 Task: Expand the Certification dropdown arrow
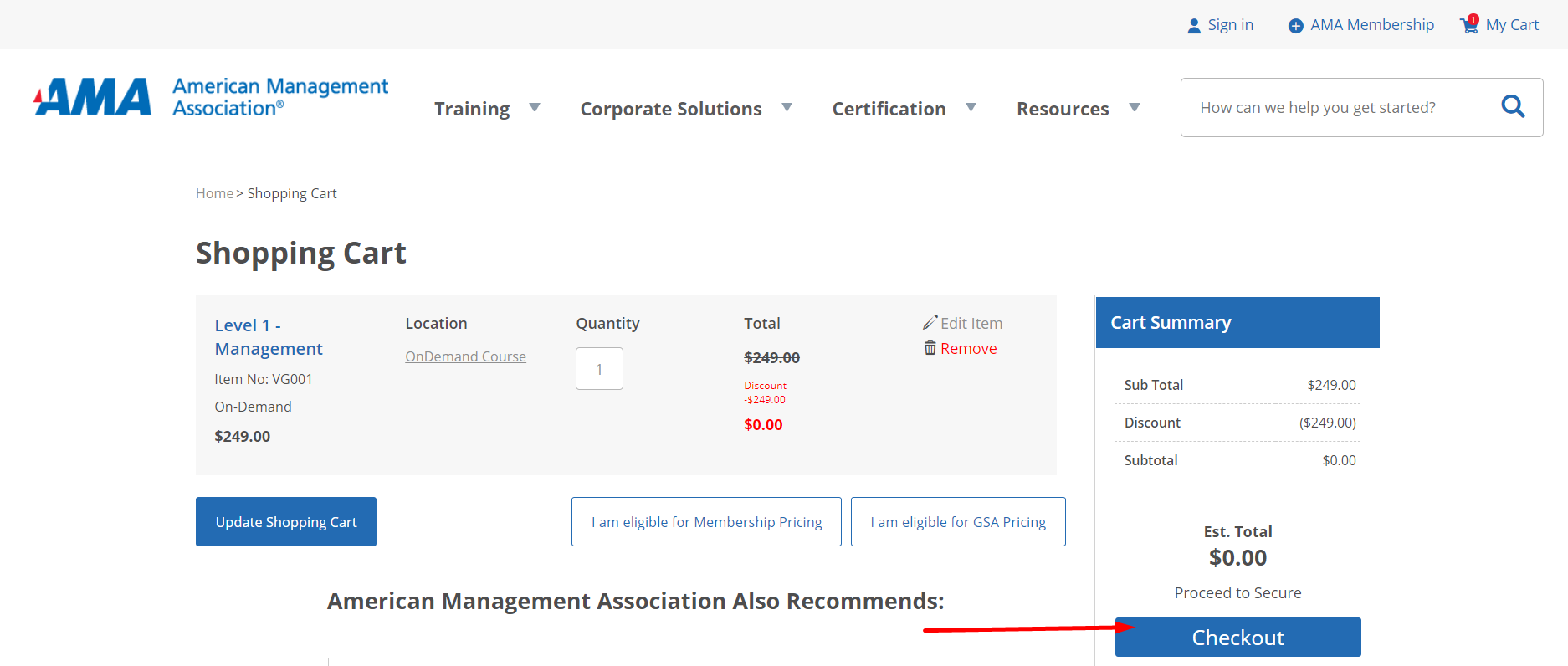[971, 108]
